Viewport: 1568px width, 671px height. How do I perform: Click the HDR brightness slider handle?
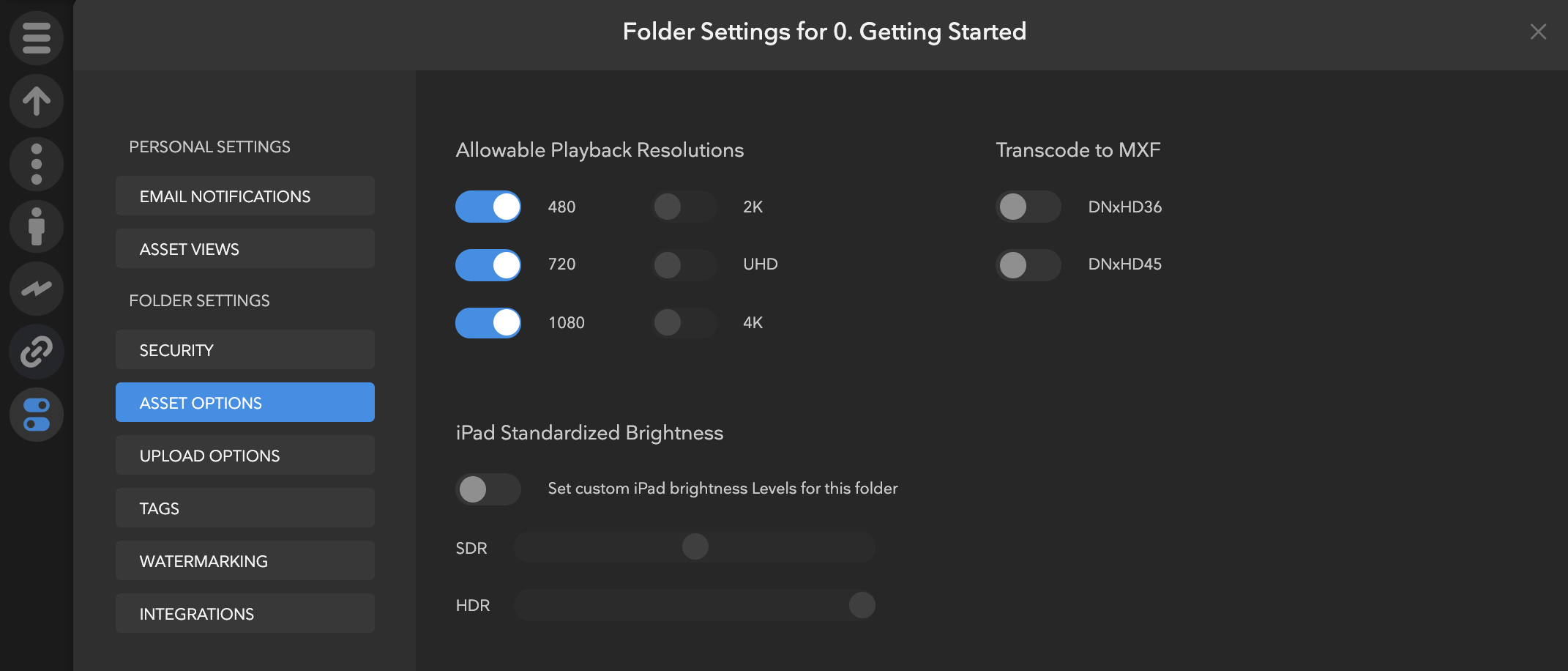coord(862,605)
